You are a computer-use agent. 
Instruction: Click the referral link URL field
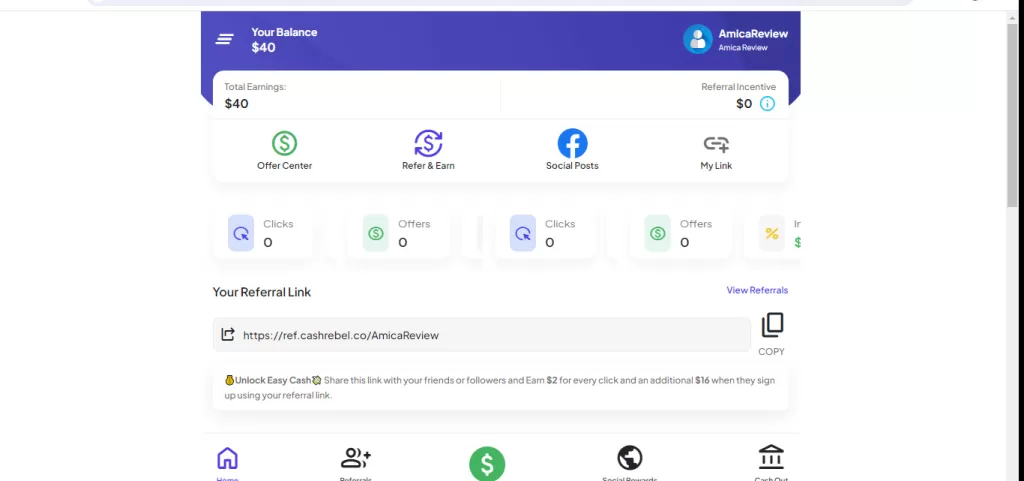490,335
